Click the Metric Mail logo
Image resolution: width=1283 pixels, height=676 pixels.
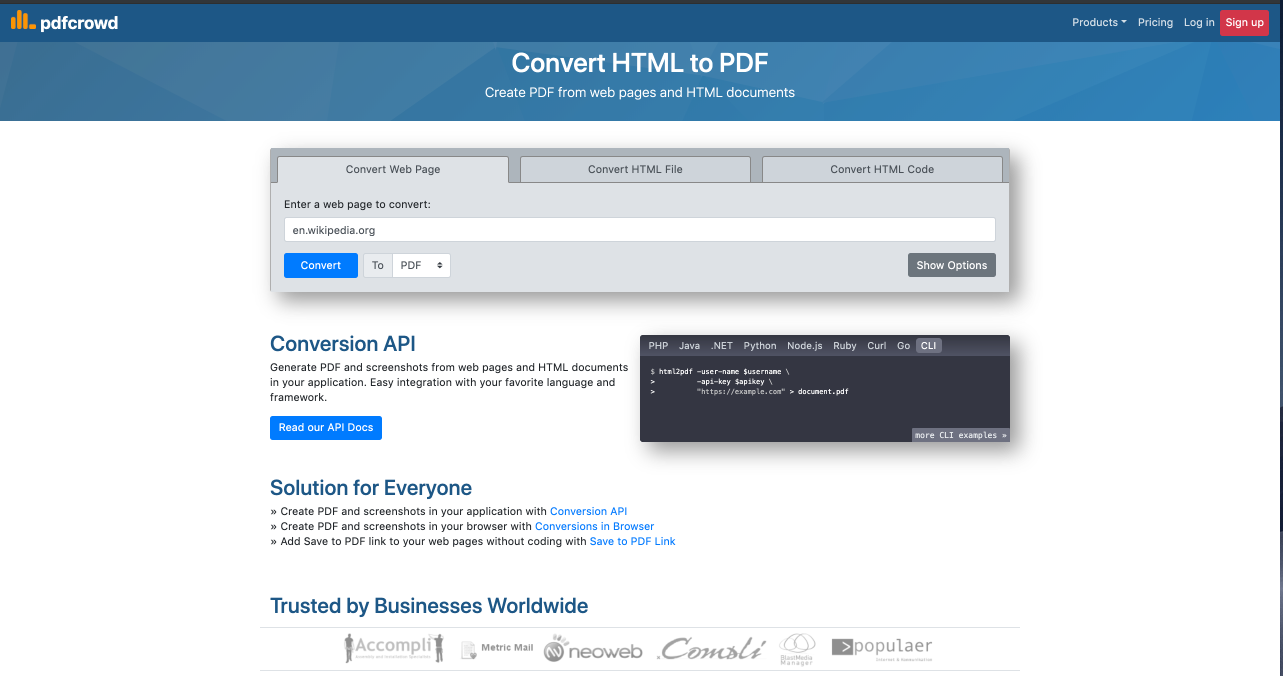coord(496,648)
